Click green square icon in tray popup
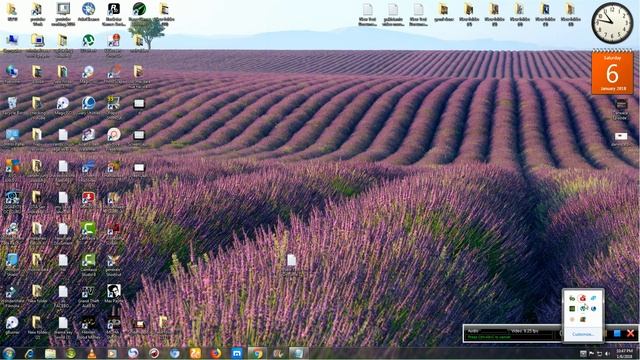 click(572, 309)
